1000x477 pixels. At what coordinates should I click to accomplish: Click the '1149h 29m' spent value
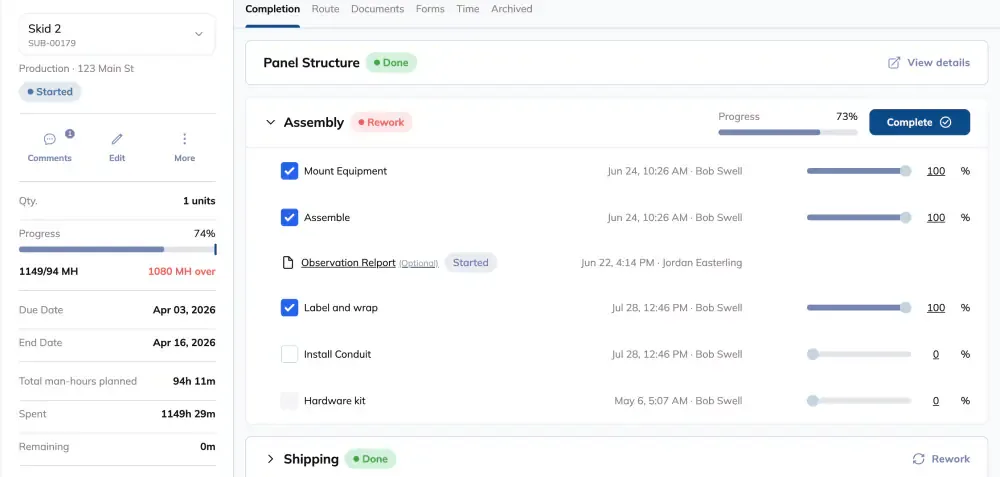[188, 414]
